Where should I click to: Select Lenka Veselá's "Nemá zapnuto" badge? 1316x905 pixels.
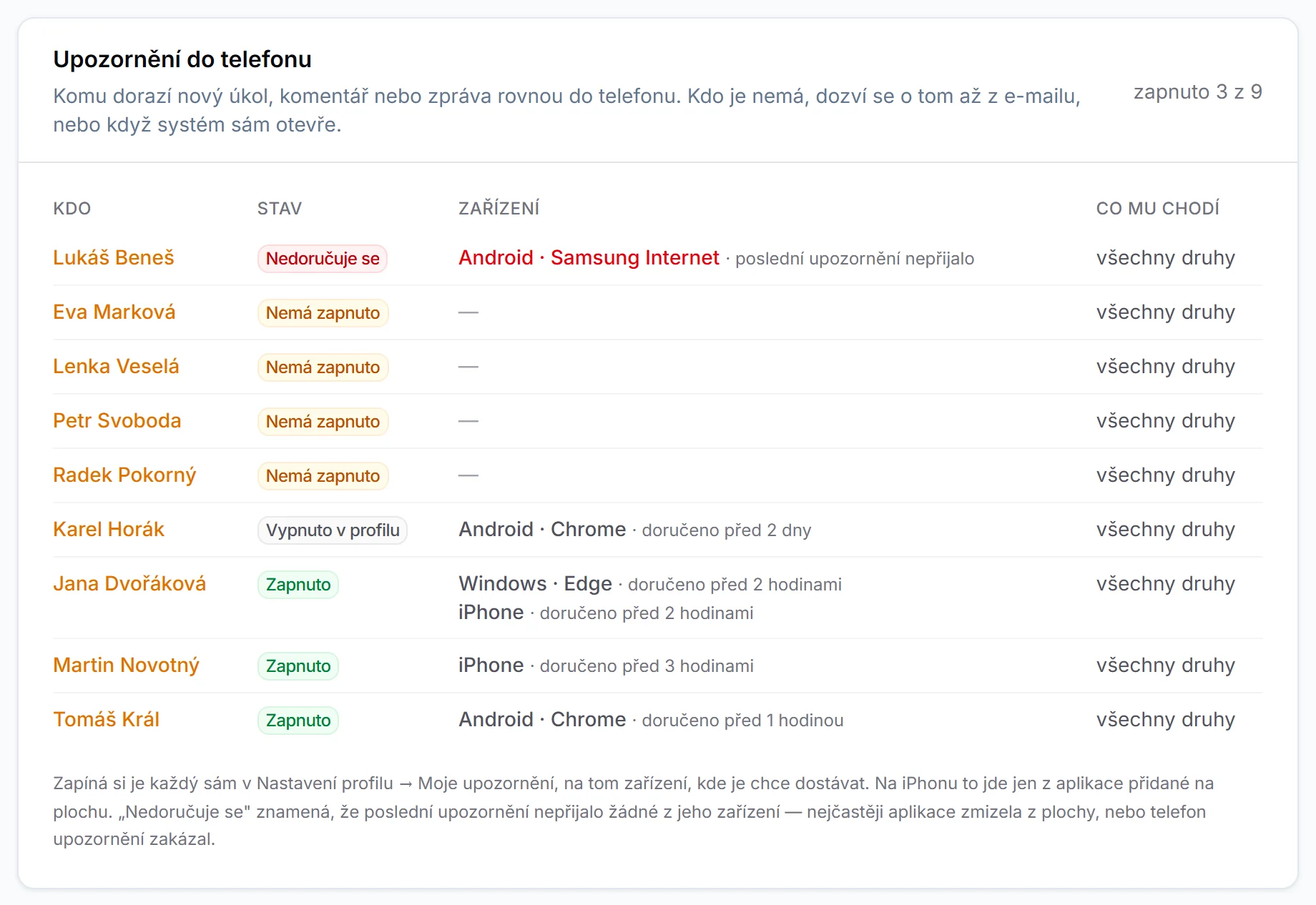(x=323, y=367)
